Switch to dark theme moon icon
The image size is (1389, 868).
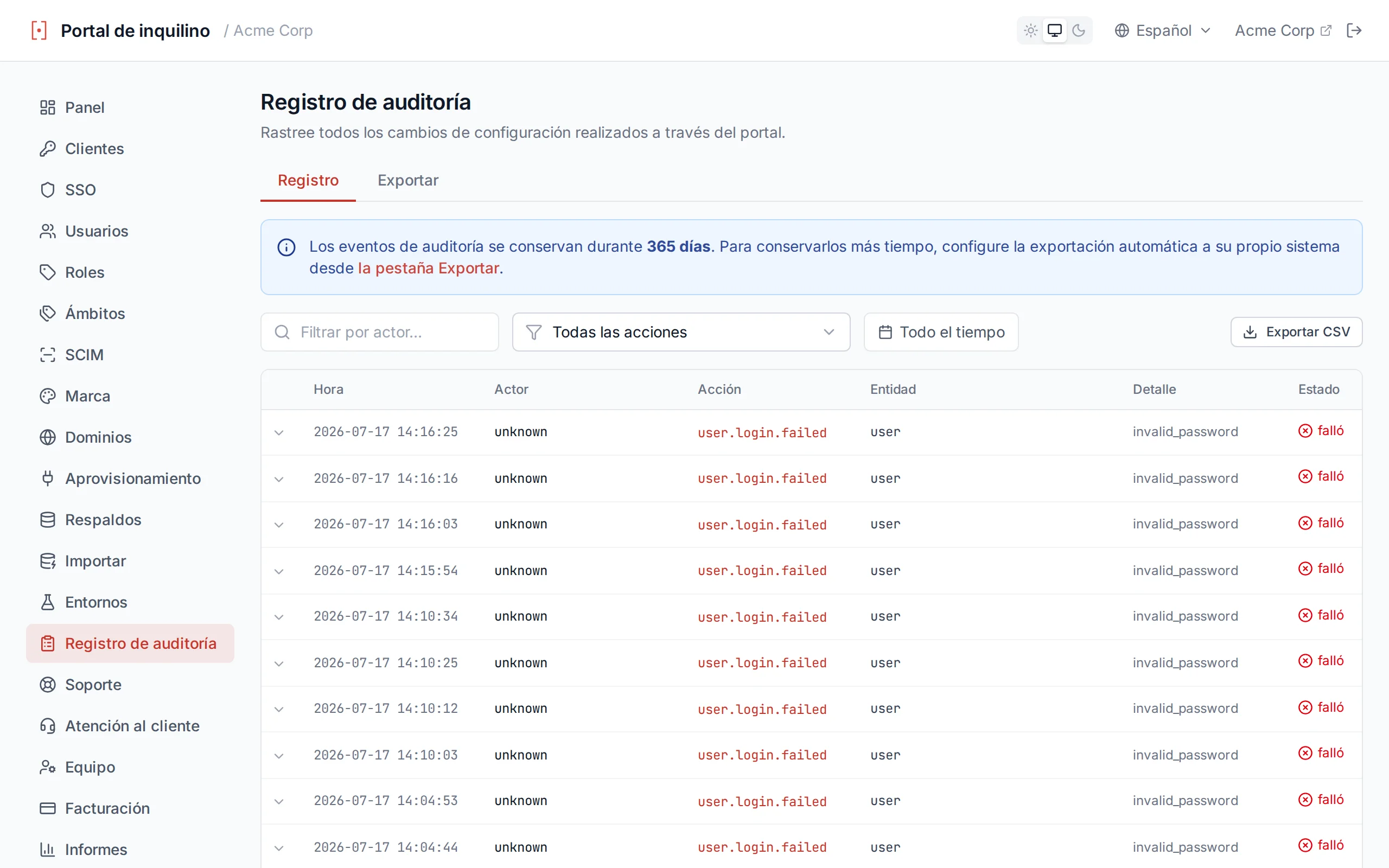tap(1079, 30)
